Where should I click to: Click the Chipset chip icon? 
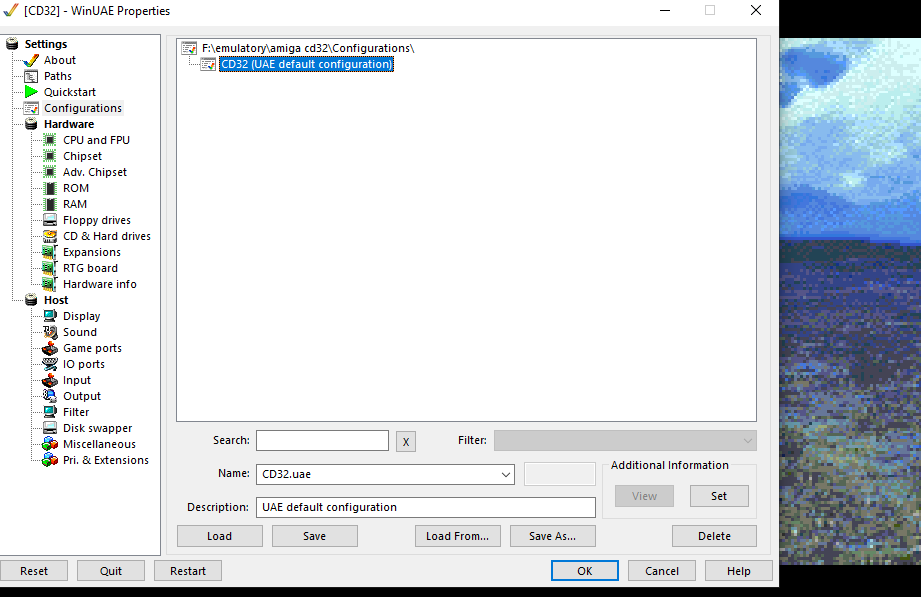[x=50, y=156]
